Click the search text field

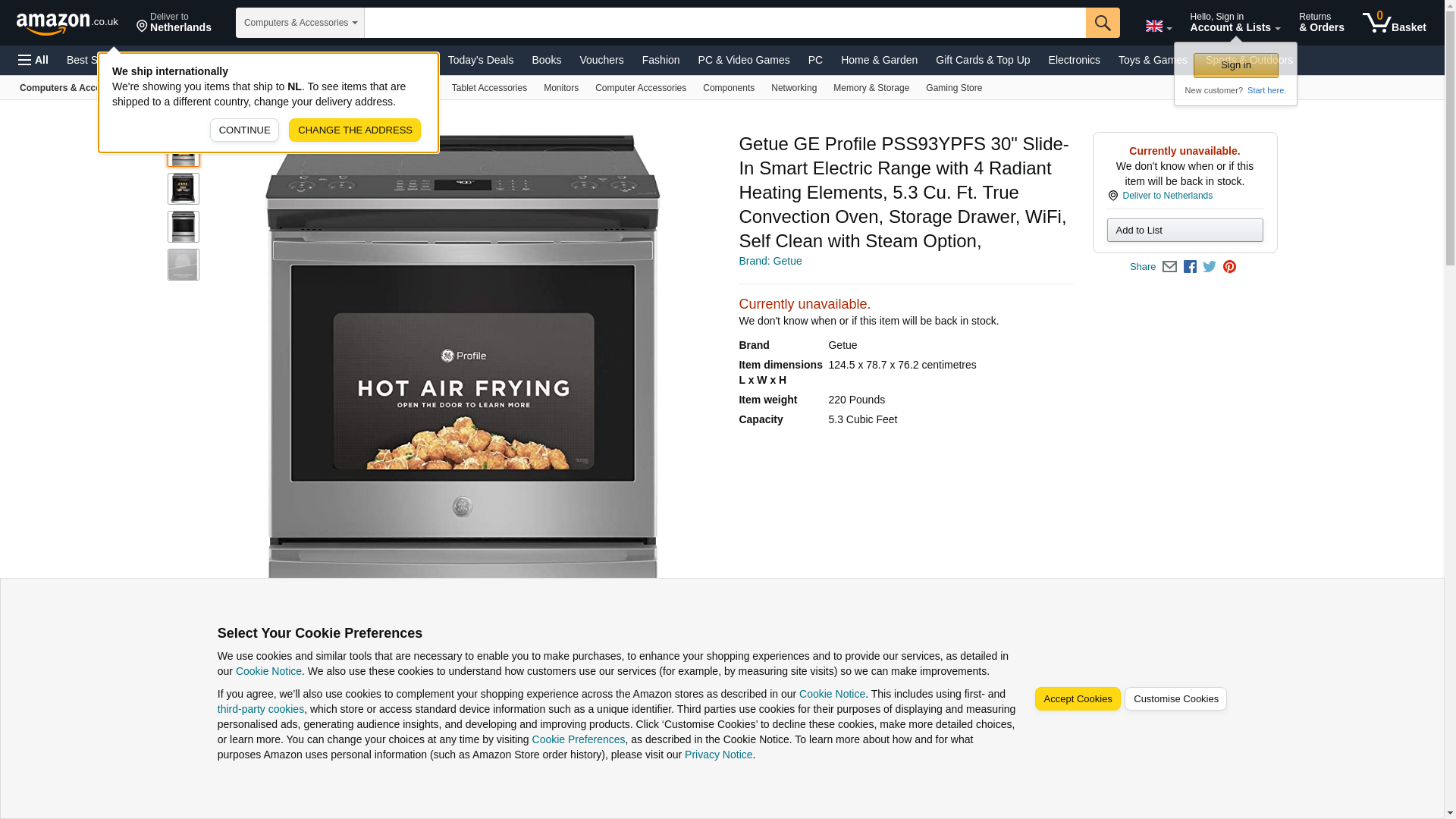click(x=725, y=23)
